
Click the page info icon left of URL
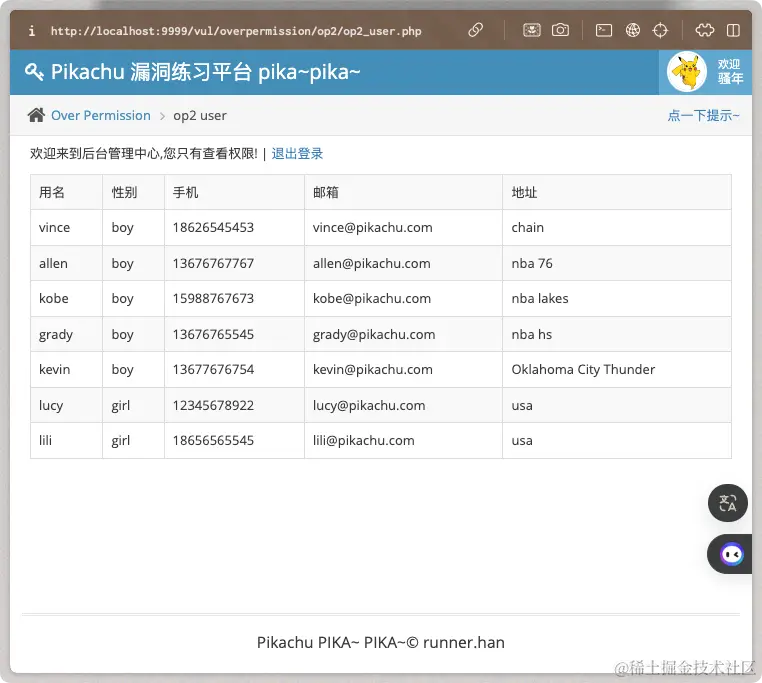pyautogui.click(x=32, y=31)
